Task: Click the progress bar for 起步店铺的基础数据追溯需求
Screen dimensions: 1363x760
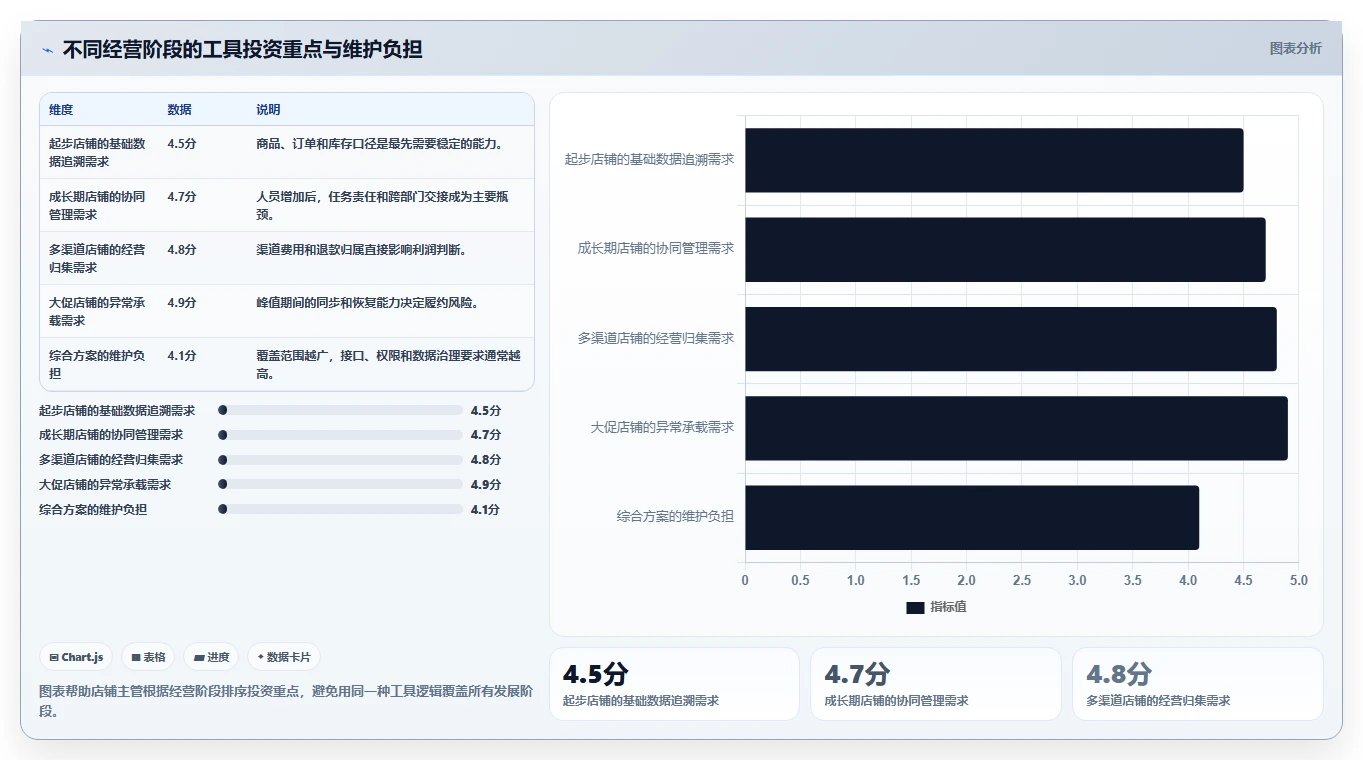Action: (340, 410)
